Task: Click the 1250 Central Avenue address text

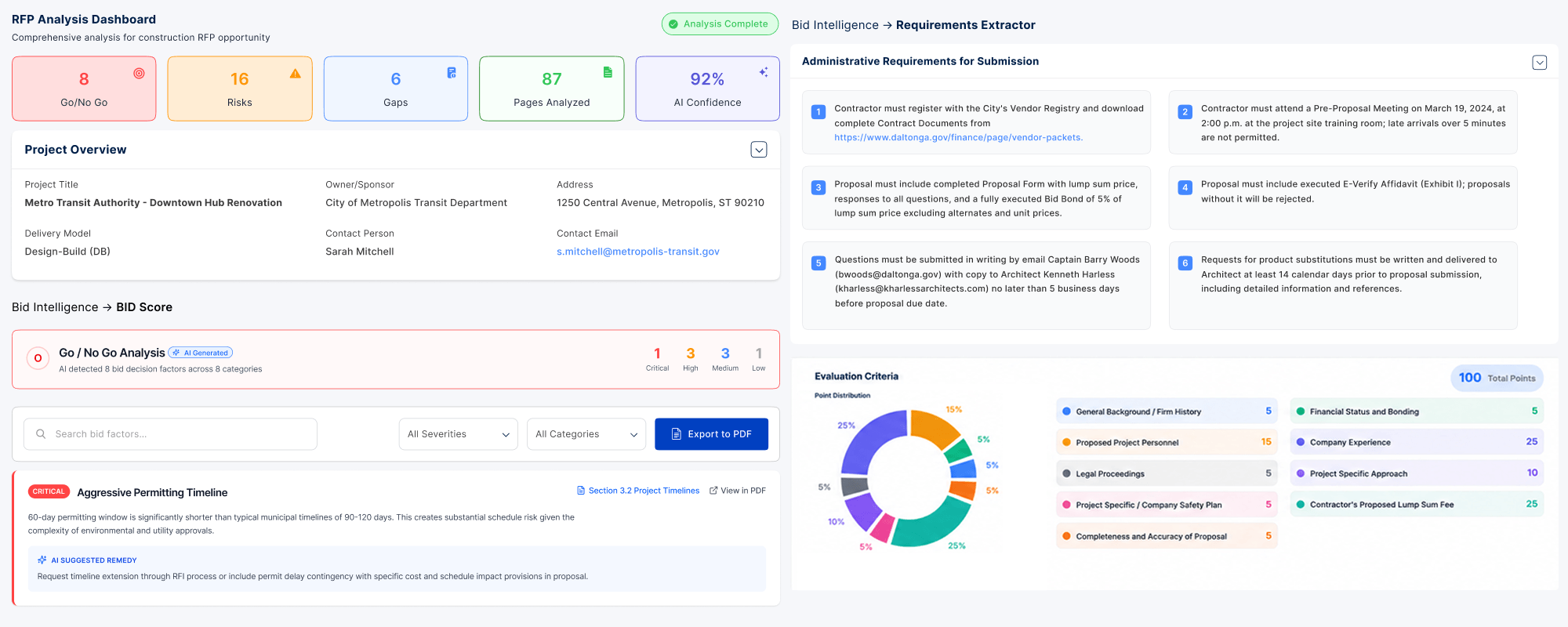Action: pos(660,203)
